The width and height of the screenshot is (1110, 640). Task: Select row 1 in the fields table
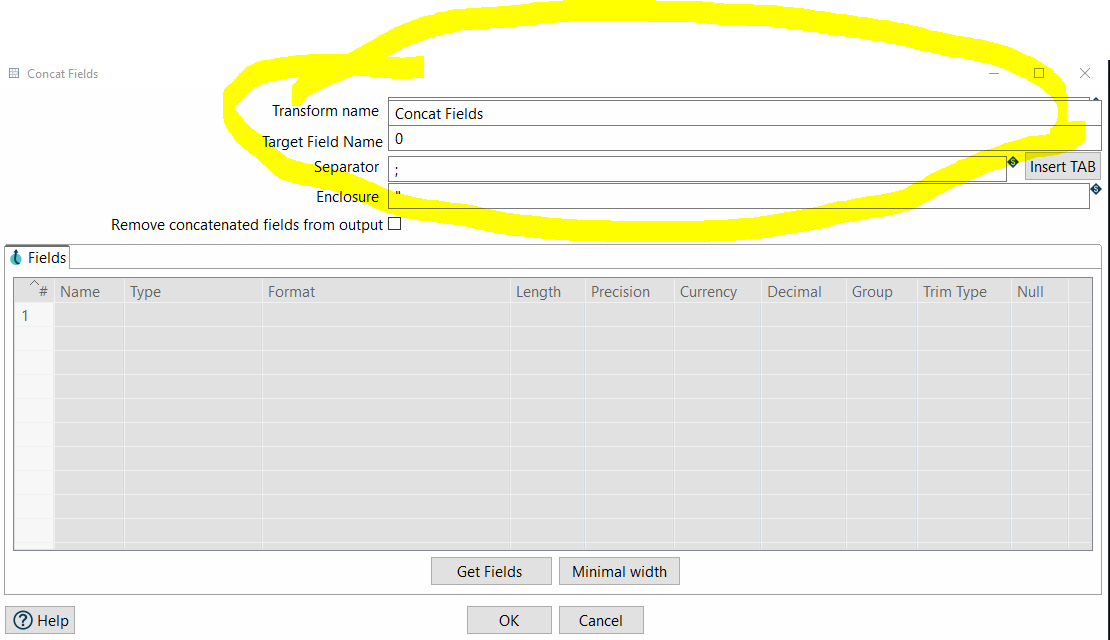pos(34,315)
